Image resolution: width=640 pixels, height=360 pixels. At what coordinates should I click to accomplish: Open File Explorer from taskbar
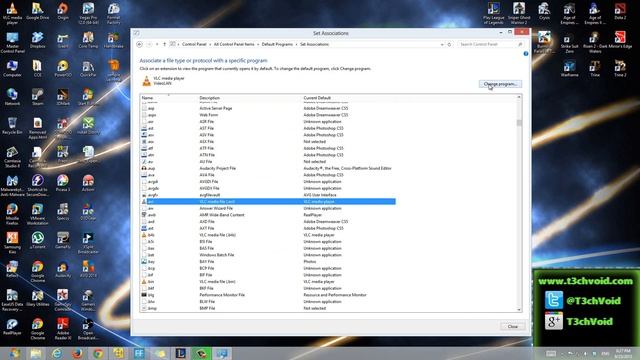point(36,353)
